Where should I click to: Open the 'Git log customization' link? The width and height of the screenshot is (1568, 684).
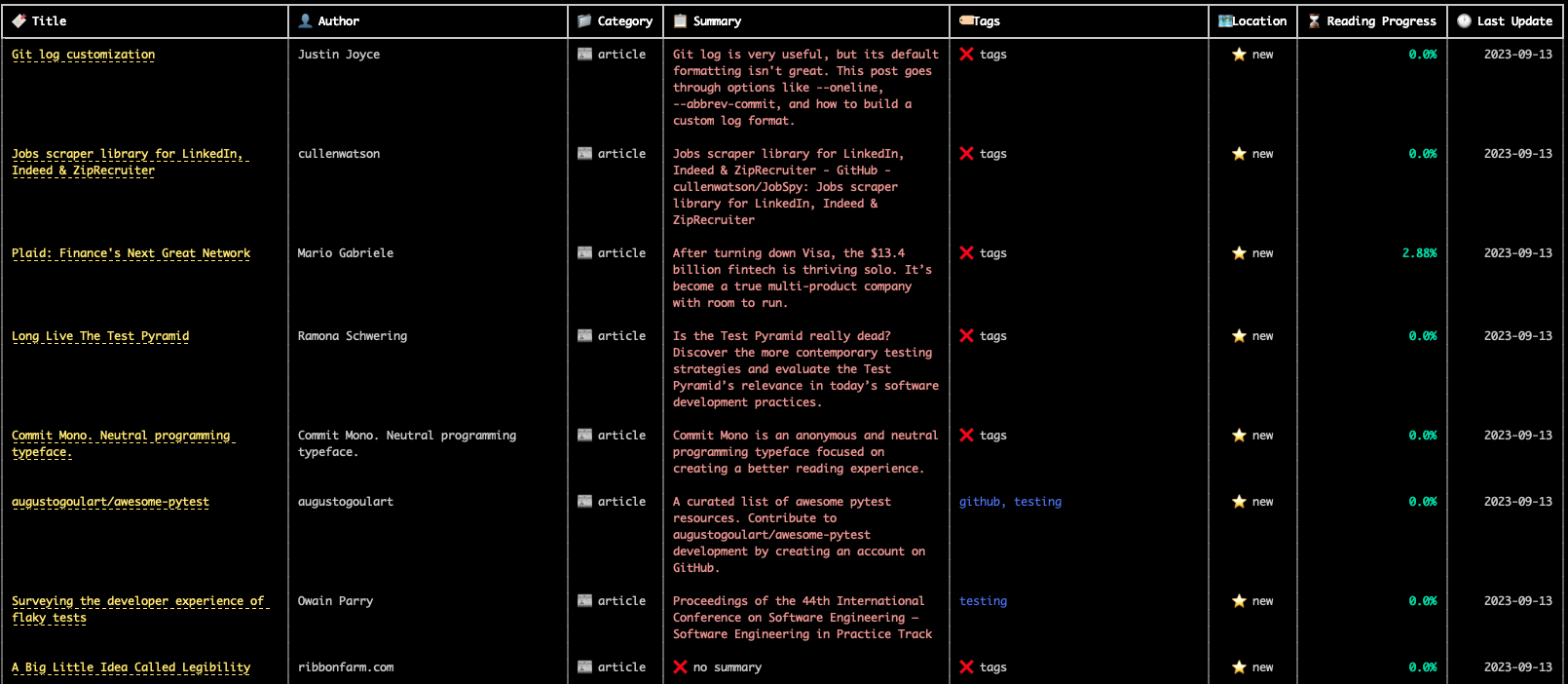coord(83,55)
